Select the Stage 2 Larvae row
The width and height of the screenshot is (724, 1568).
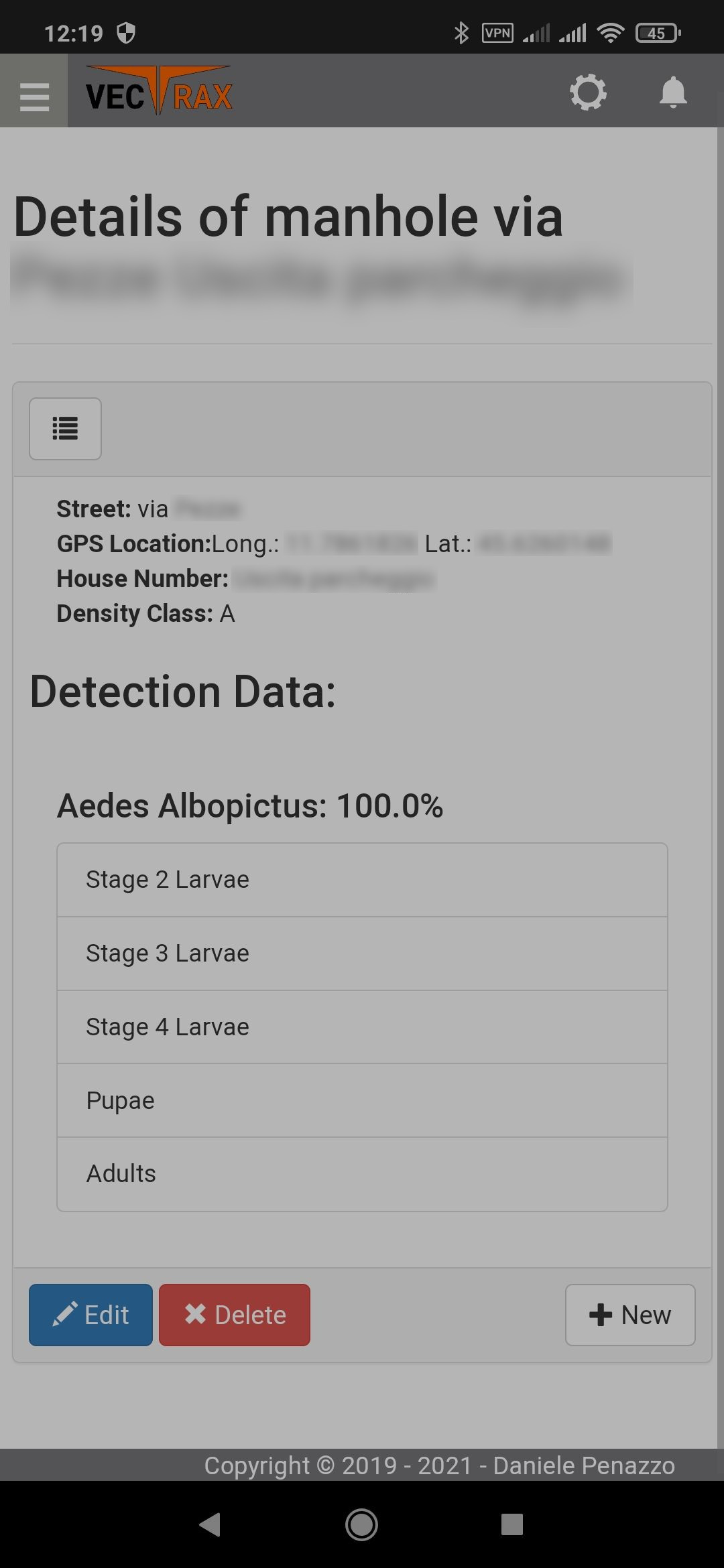coord(362,880)
